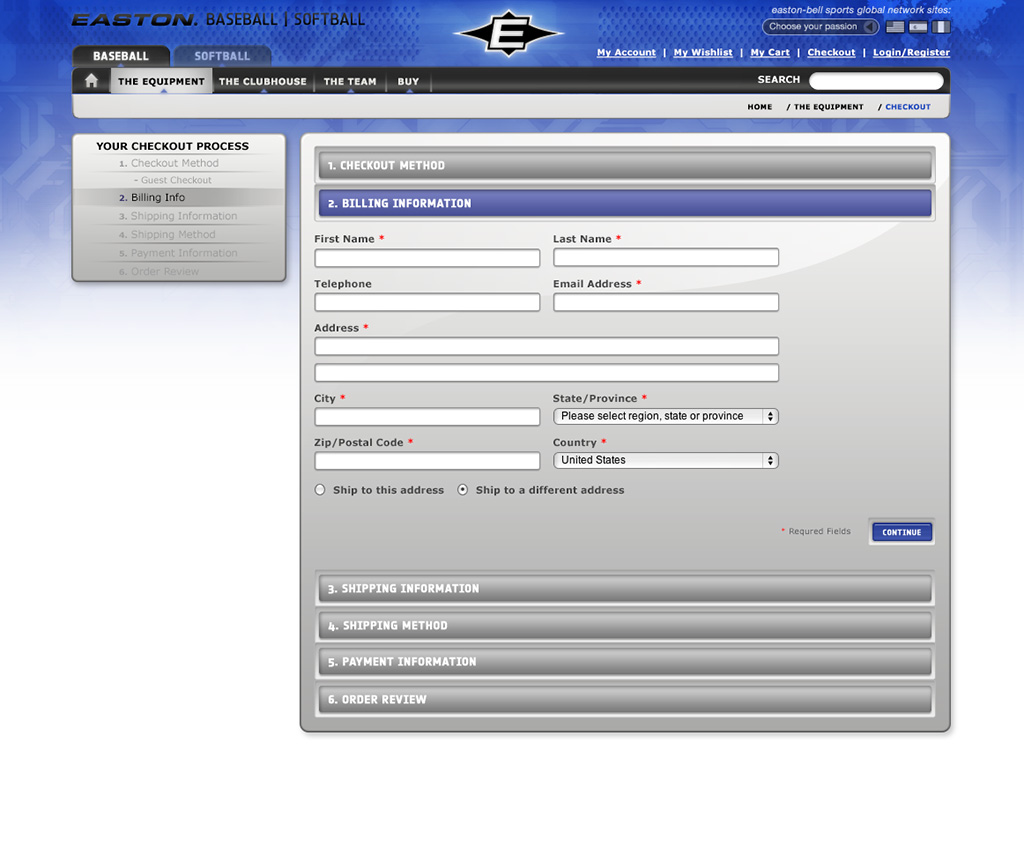Open the State/Province dropdown
The height and width of the screenshot is (847, 1024).
pyautogui.click(x=665, y=416)
